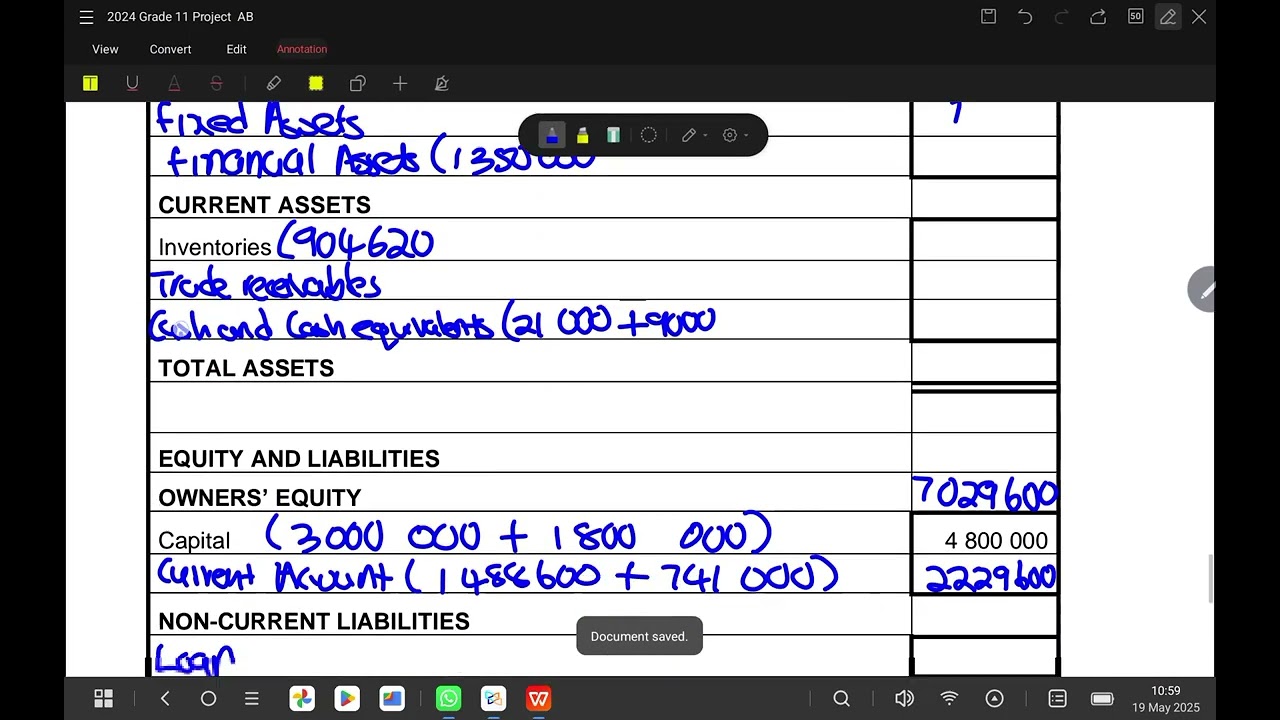The image size is (1280, 720).
Task: Select the yellow area highlight tool
Action: [x=316, y=84]
